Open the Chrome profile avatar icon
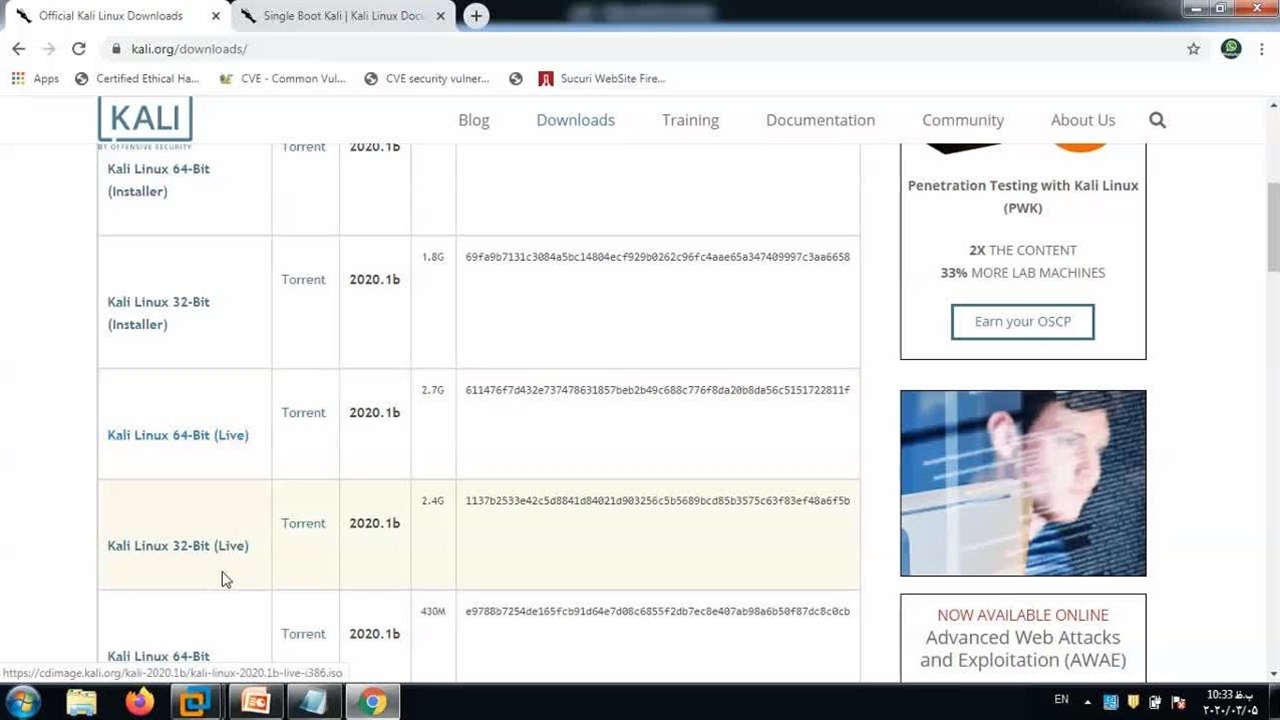 [x=1231, y=49]
